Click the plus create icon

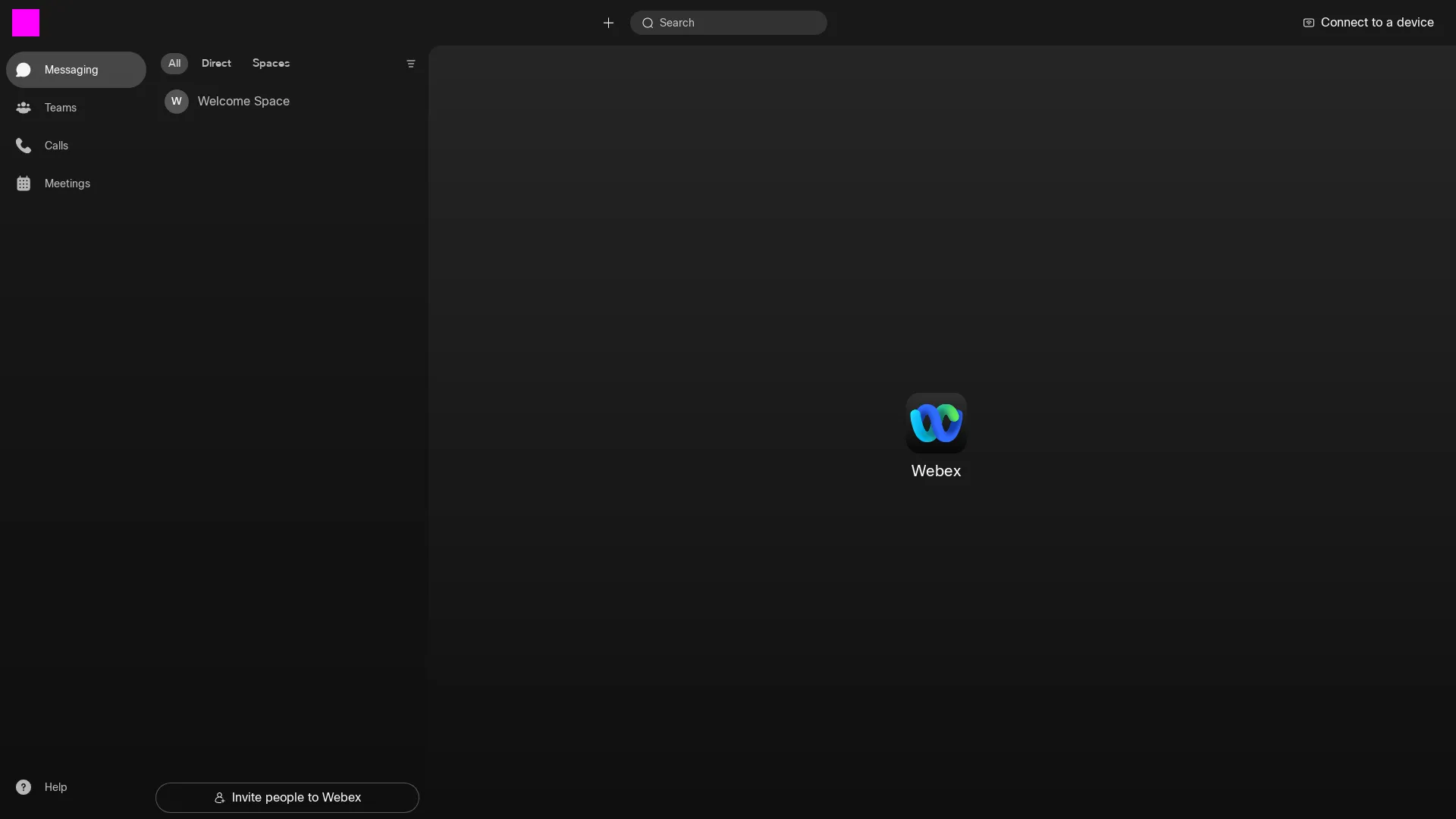pyautogui.click(x=608, y=23)
